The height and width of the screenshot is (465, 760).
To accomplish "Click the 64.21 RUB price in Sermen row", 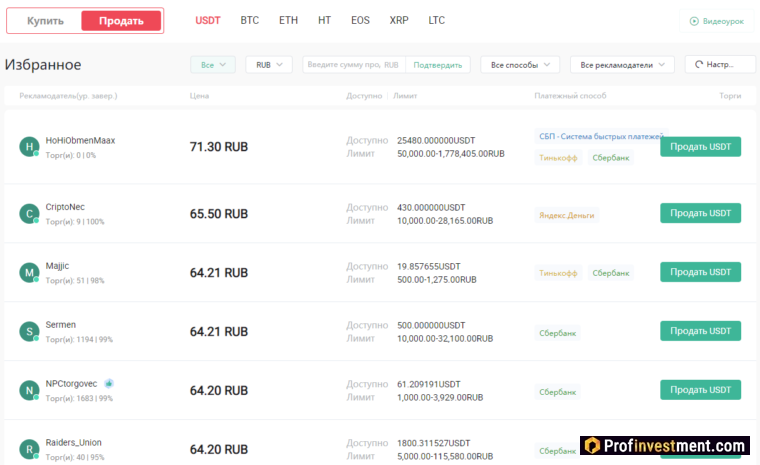I will tap(219, 332).
